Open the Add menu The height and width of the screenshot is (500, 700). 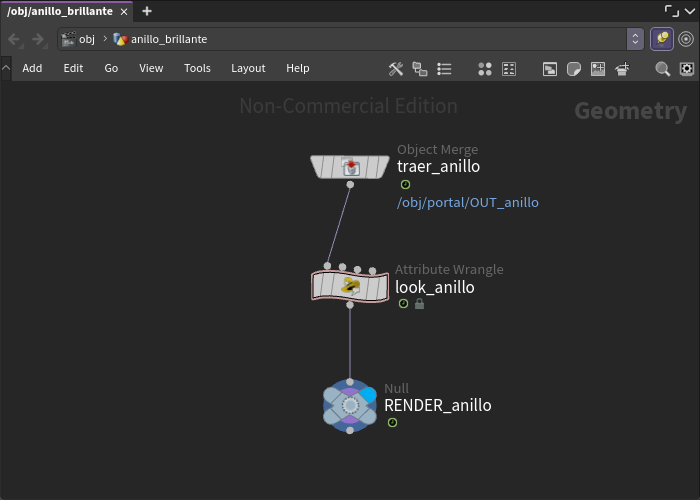[x=32, y=68]
